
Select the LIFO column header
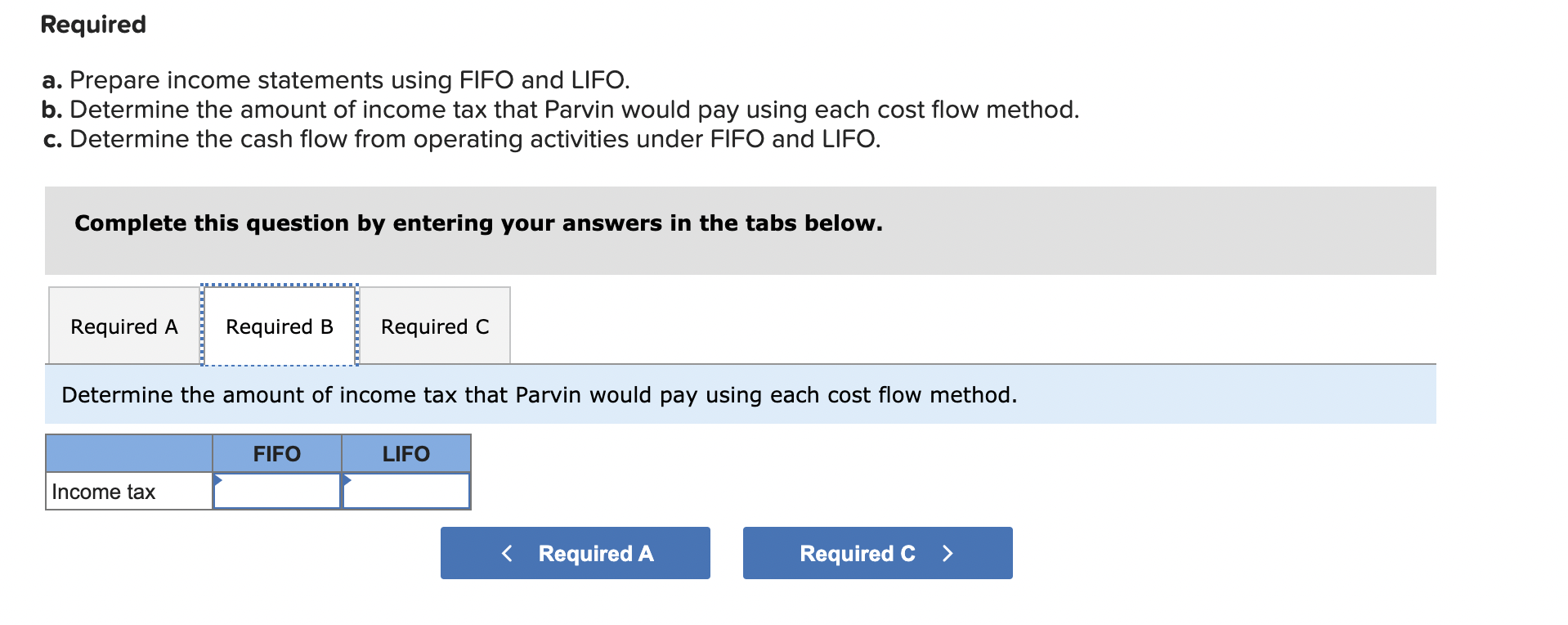point(405,453)
